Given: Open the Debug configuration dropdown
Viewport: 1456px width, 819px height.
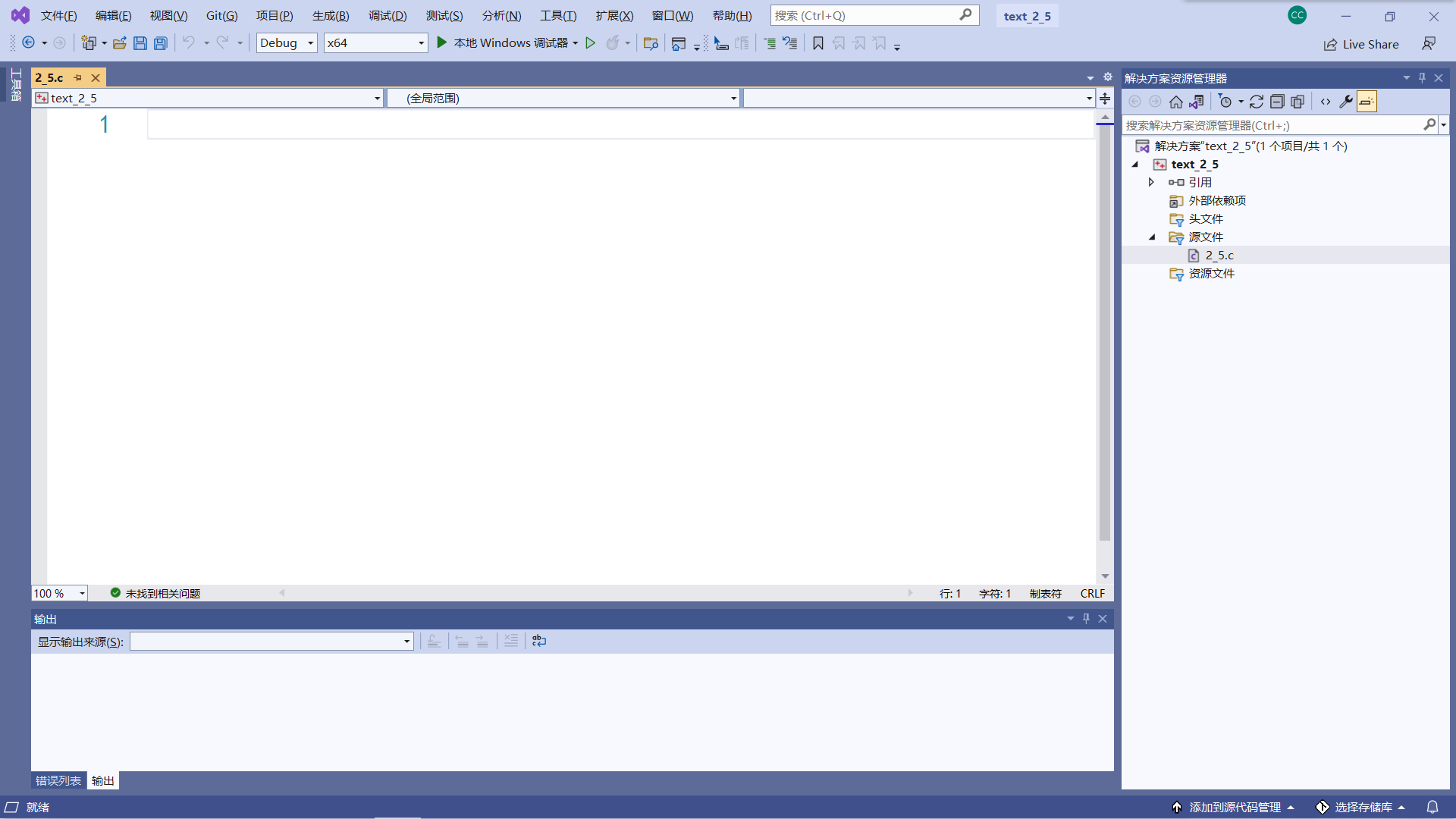Looking at the screenshot, I should 287,43.
